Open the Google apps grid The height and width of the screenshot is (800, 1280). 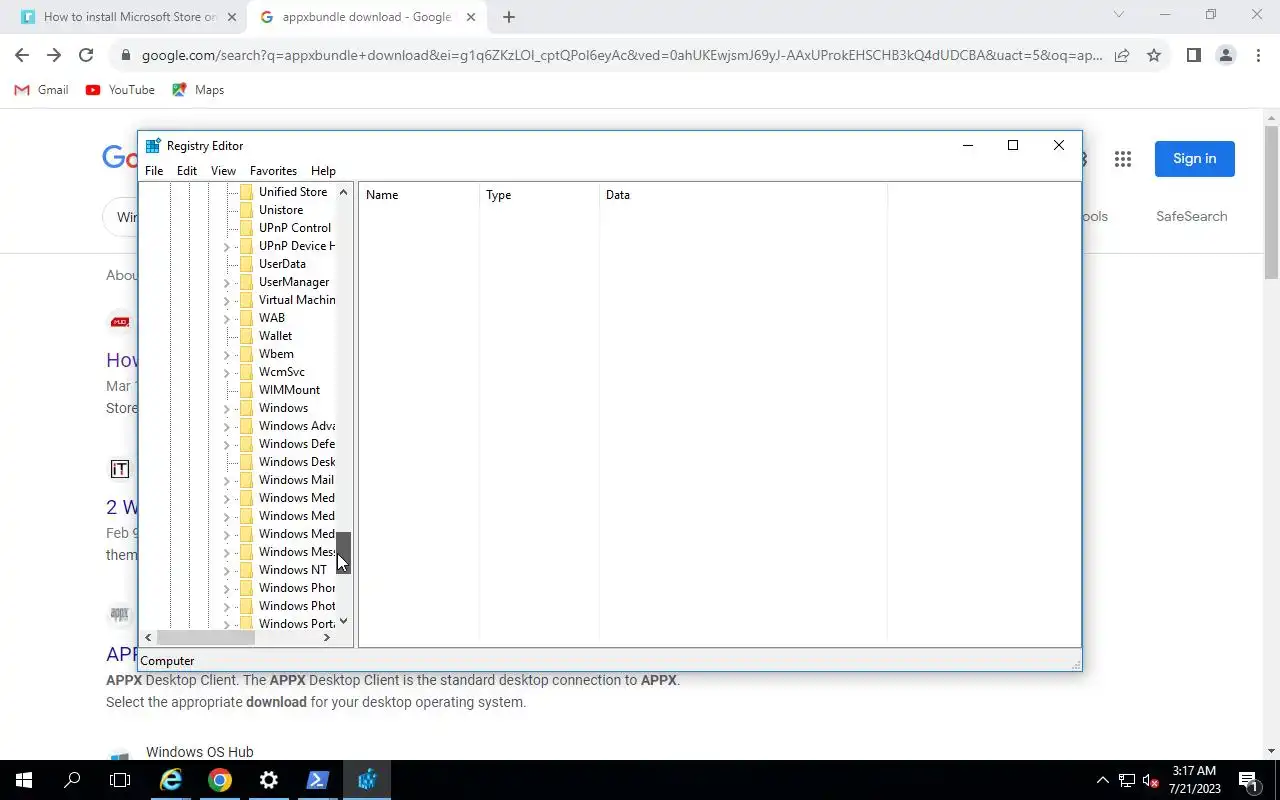(x=1122, y=159)
